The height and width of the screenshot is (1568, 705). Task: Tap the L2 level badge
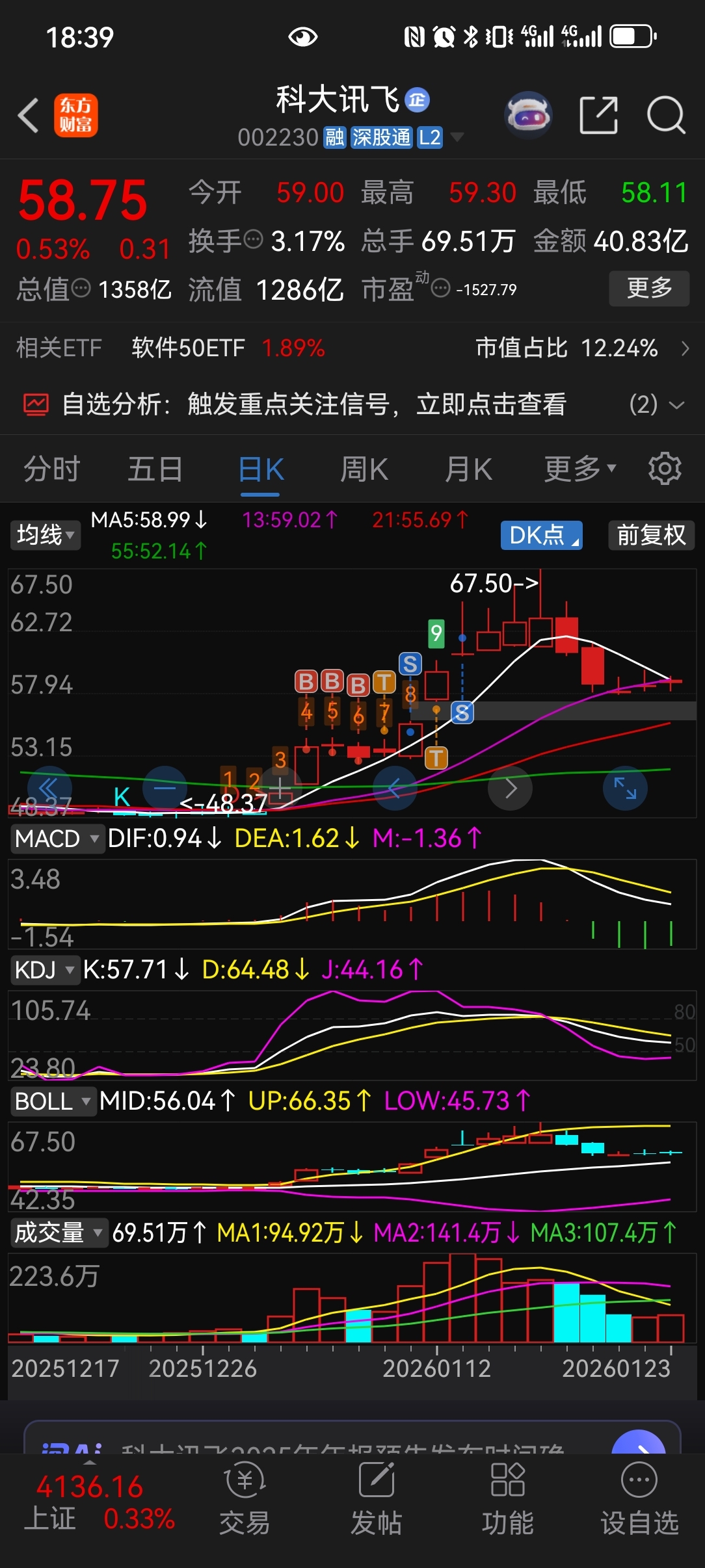[430, 137]
